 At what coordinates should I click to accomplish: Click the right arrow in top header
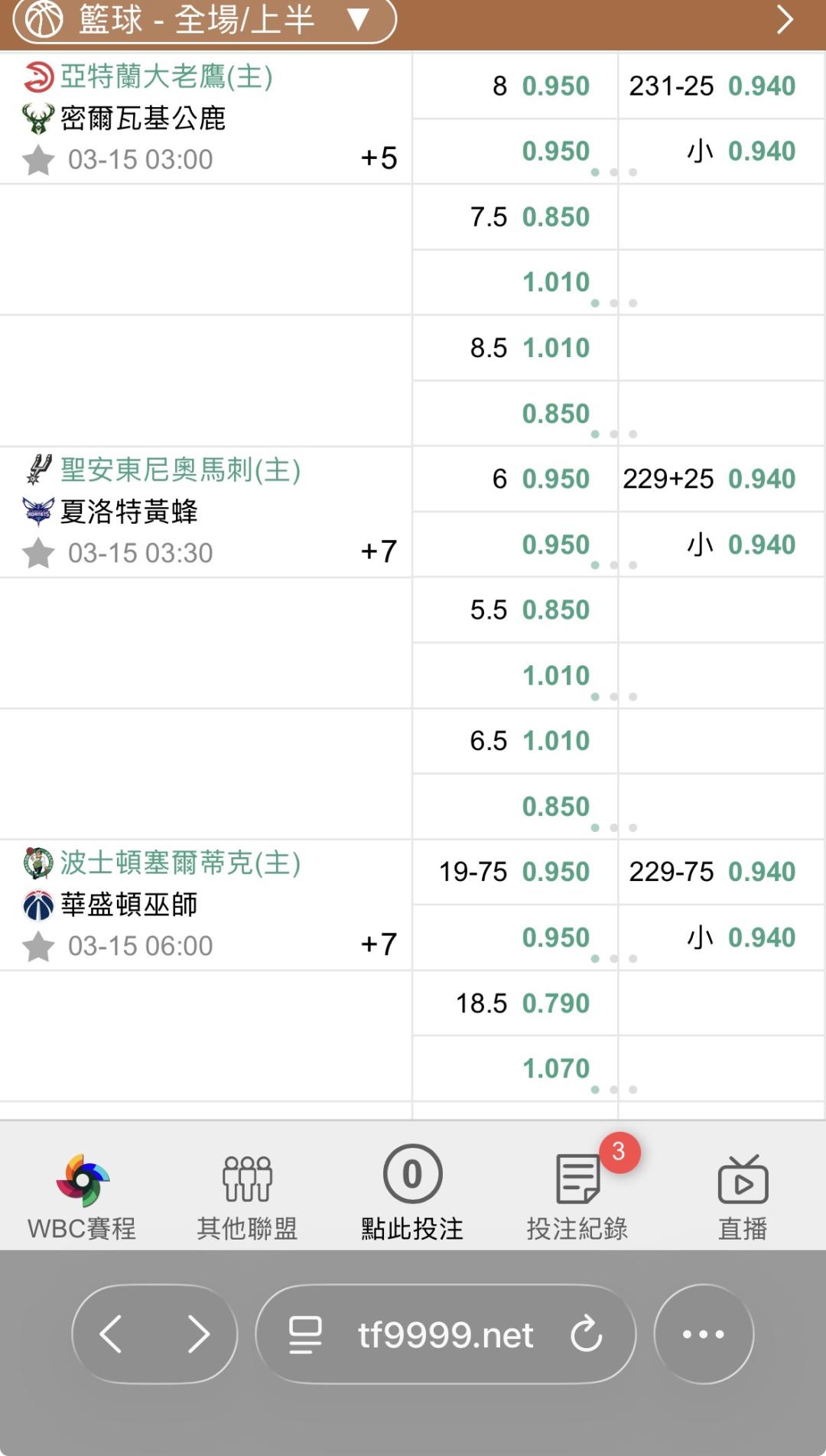(x=785, y=20)
